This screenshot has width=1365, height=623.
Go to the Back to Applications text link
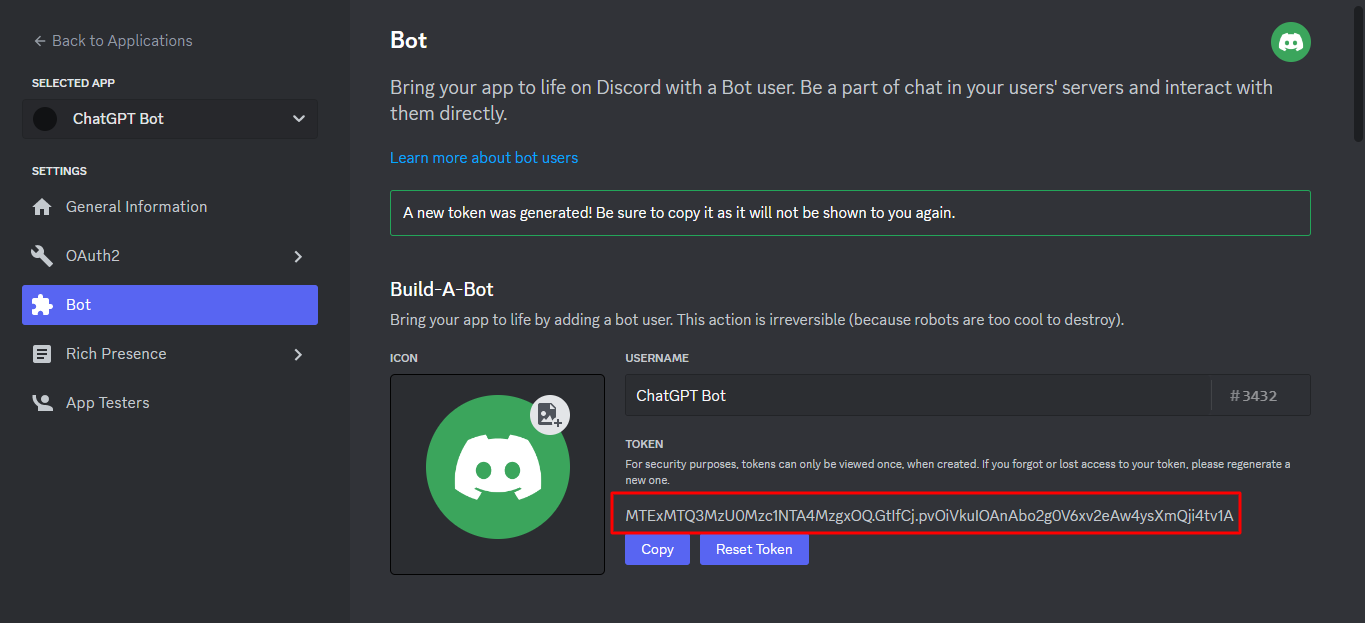tap(122, 41)
